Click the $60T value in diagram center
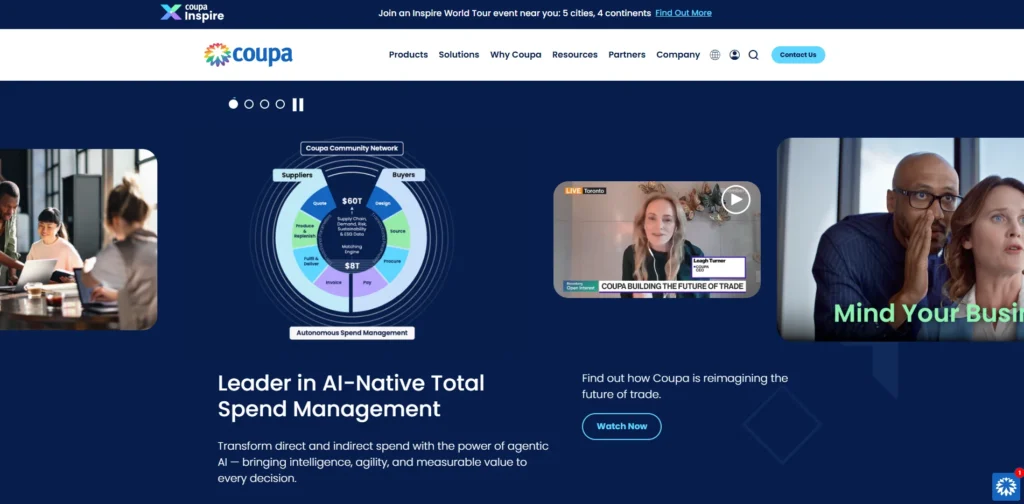The width and height of the screenshot is (1024, 504). click(351, 201)
